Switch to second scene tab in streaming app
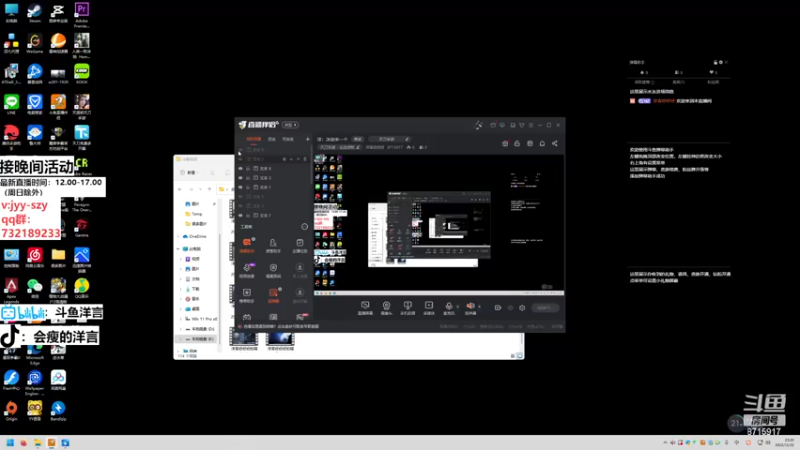This screenshot has height=450, width=800. pos(272,139)
